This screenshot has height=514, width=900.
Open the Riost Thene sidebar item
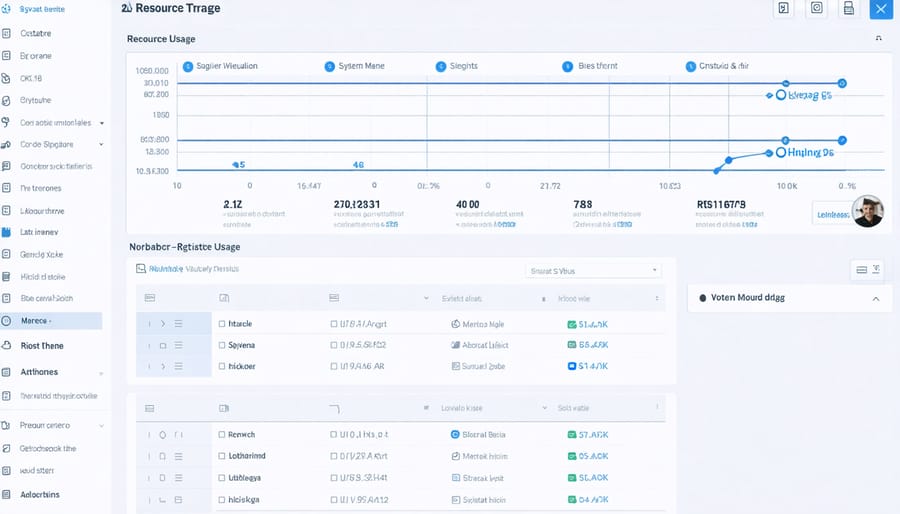tap(42, 346)
